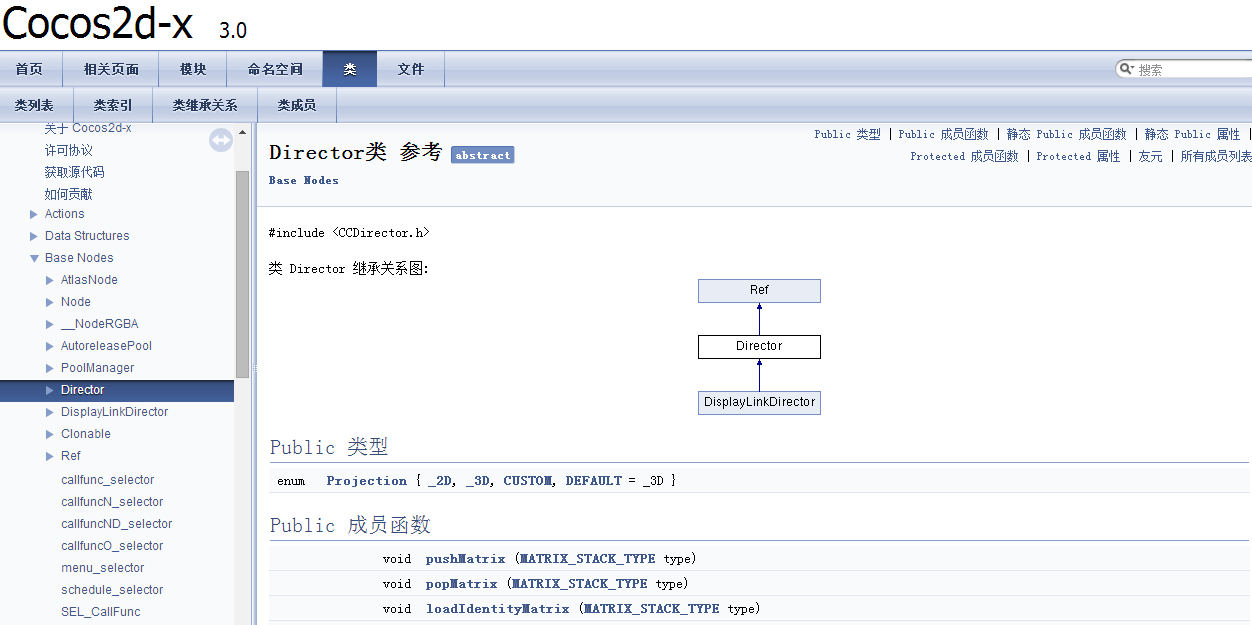
Task: Select callfunc_selector in sidebar
Action: click(x=108, y=480)
